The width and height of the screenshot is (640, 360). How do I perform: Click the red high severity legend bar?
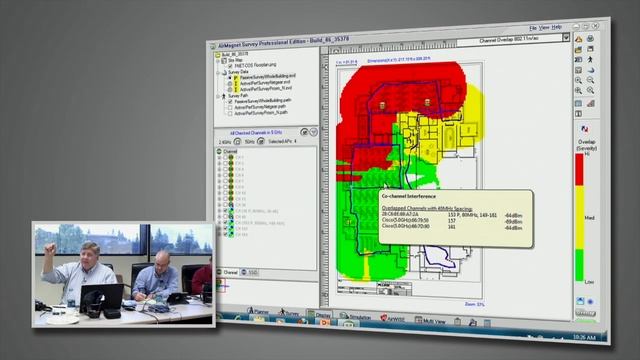tap(579, 169)
